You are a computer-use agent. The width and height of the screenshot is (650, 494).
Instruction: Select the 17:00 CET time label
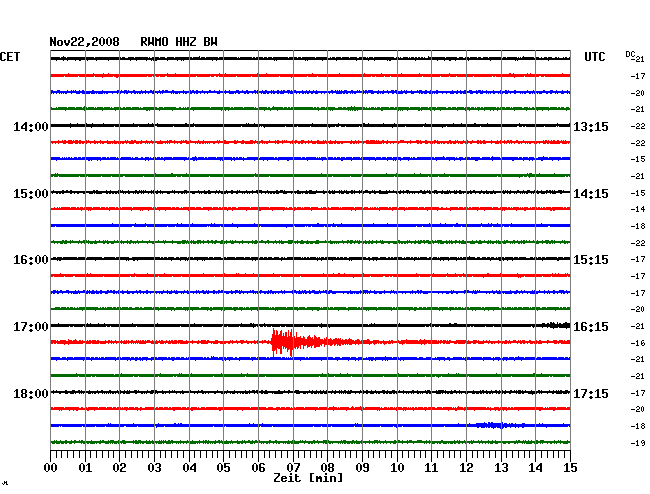[x=31, y=327]
